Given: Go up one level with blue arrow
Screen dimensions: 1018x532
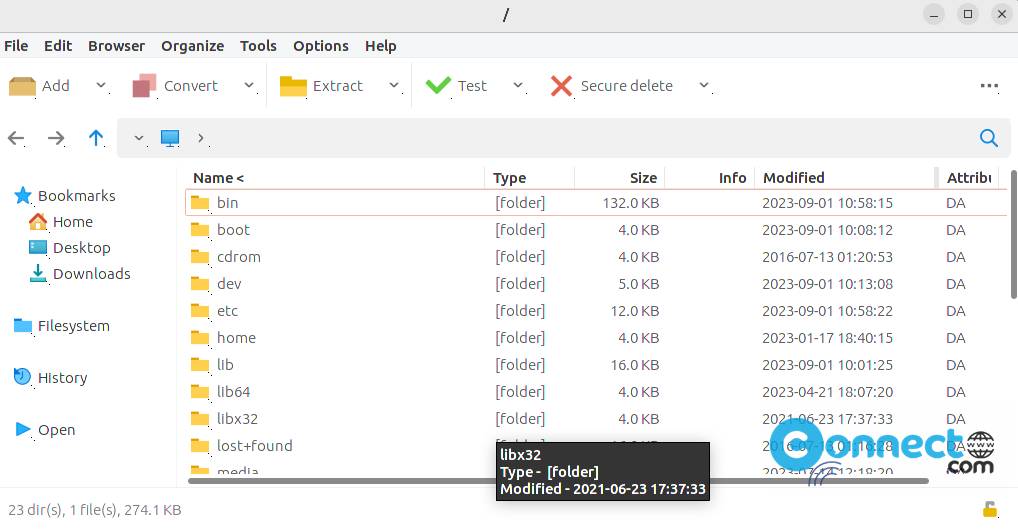Looking at the screenshot, I should 96,138.
